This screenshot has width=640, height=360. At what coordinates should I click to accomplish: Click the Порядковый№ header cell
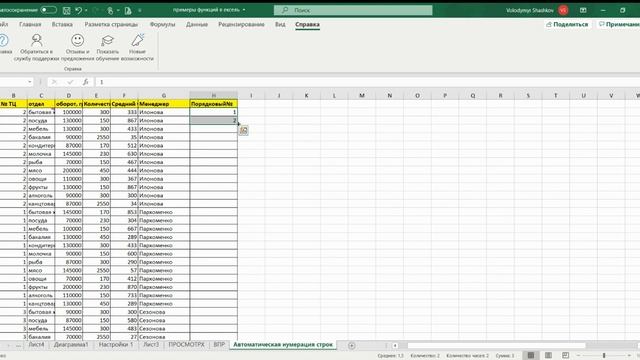[x=213, y=104]
